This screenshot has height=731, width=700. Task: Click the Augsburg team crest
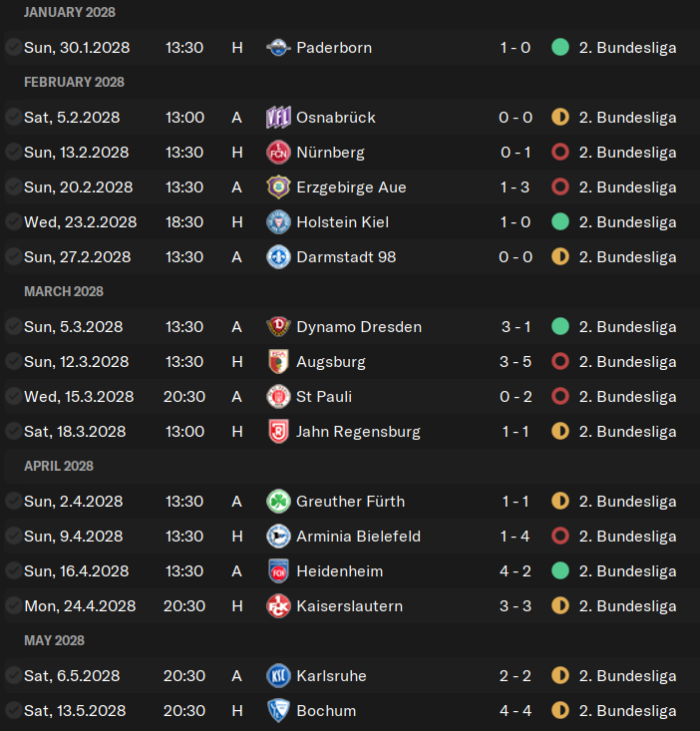click(x=278, y=362)
